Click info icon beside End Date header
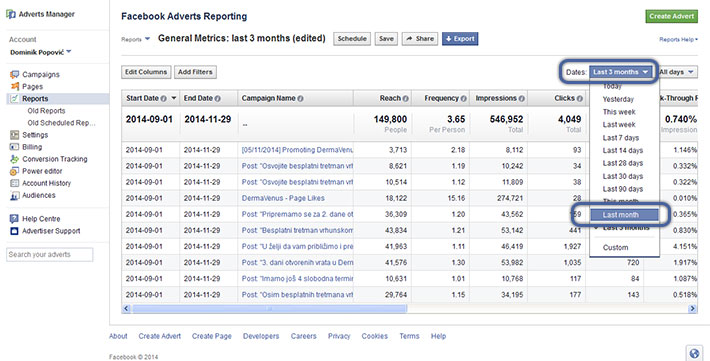 click(218, 98)
